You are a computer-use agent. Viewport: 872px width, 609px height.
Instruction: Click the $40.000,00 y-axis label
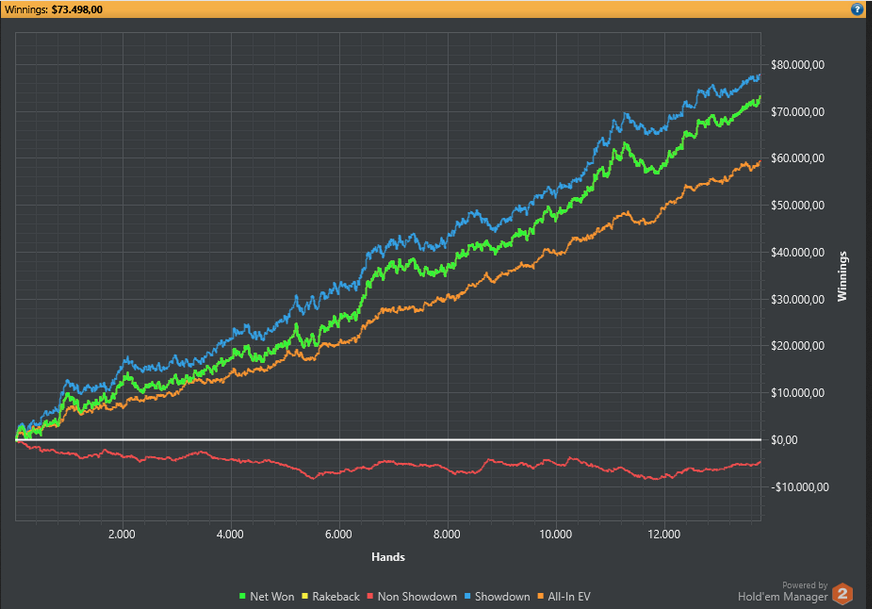(797, 252)
